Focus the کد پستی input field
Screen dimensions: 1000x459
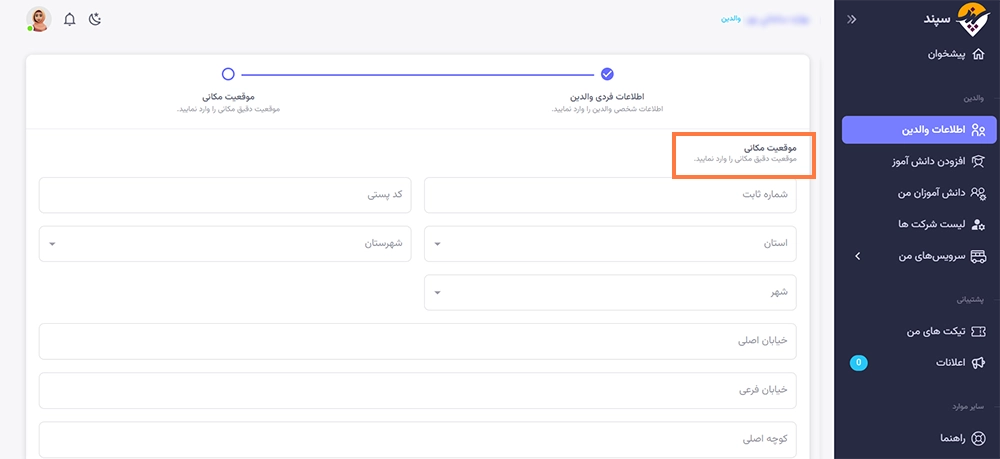224,194
